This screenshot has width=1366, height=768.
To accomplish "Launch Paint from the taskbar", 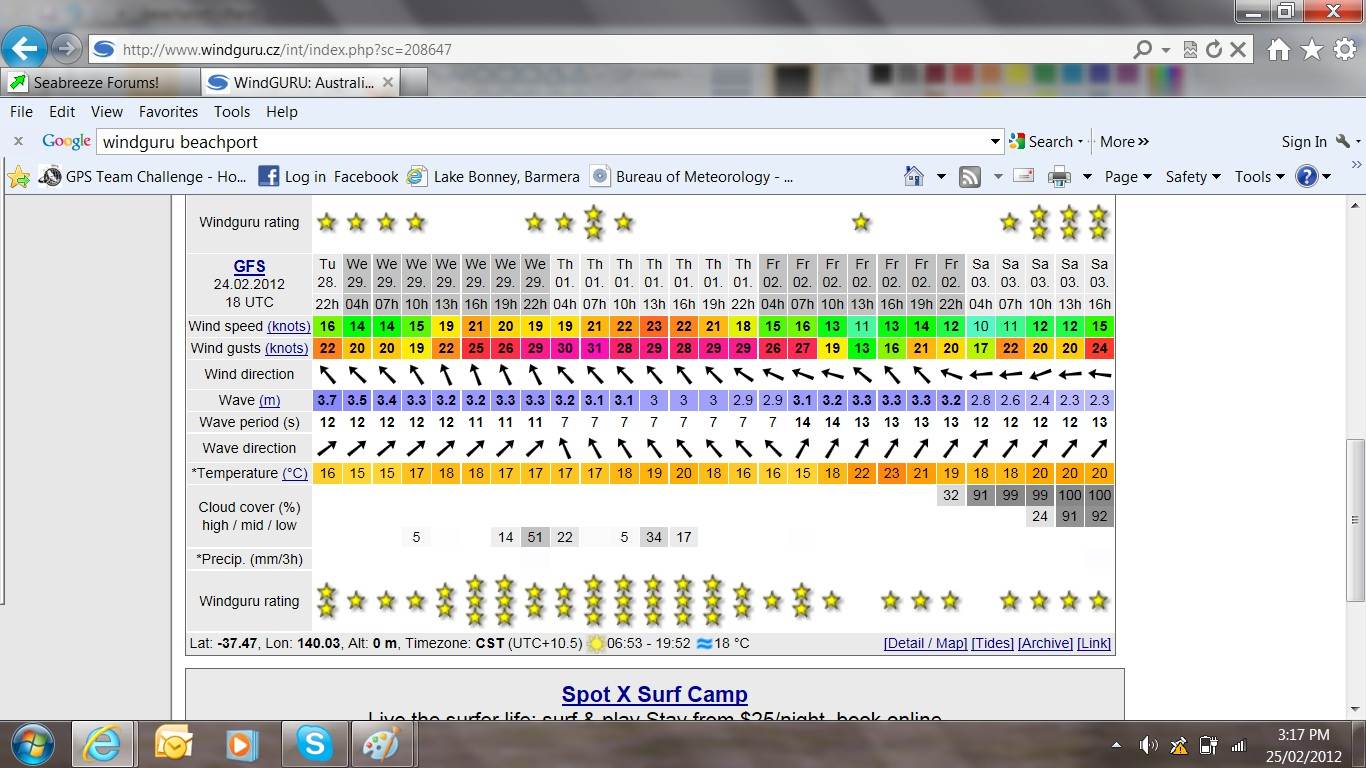I will (380, 744).
